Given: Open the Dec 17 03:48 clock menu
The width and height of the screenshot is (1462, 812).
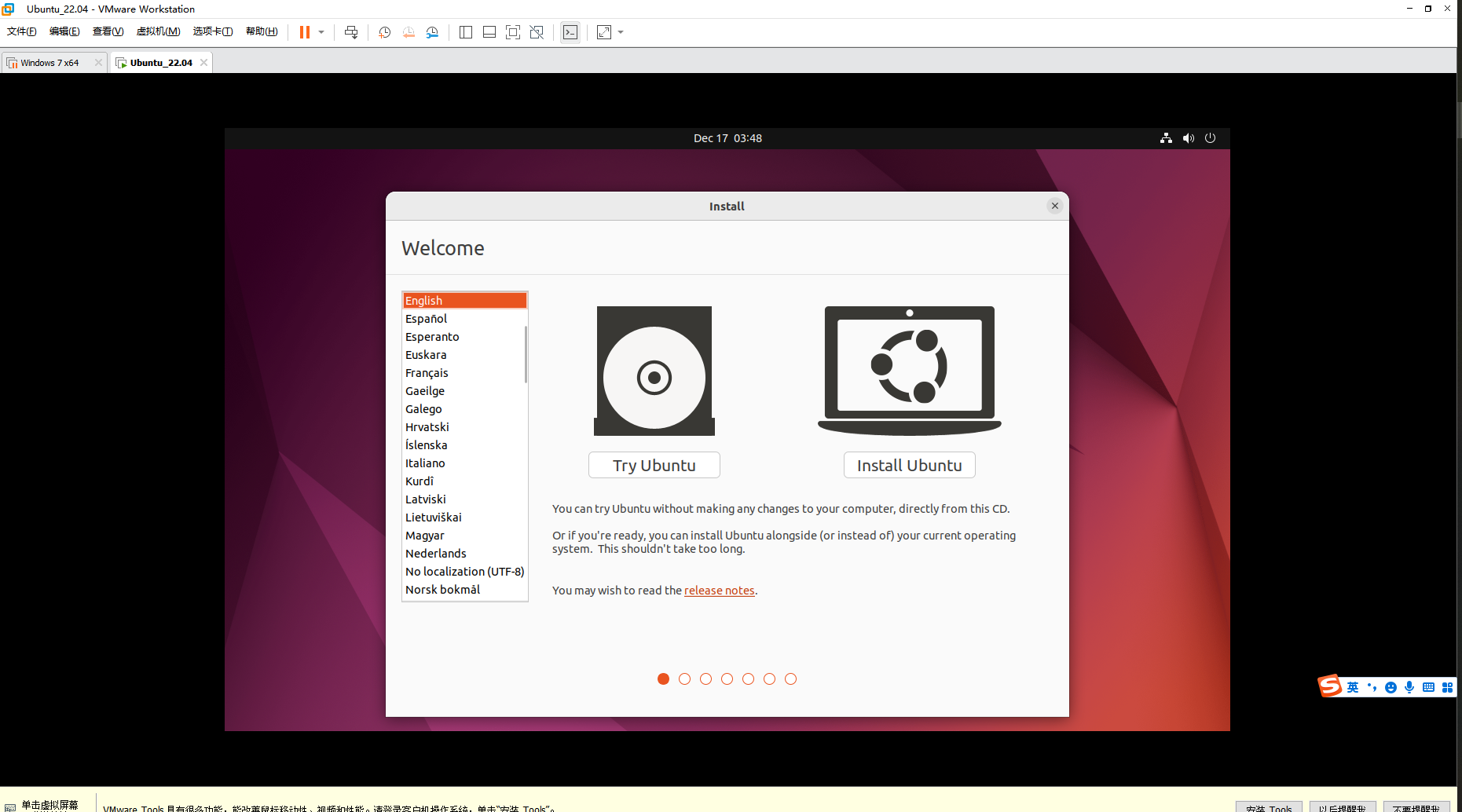Looking at the screenshot, I should point(727,138).
